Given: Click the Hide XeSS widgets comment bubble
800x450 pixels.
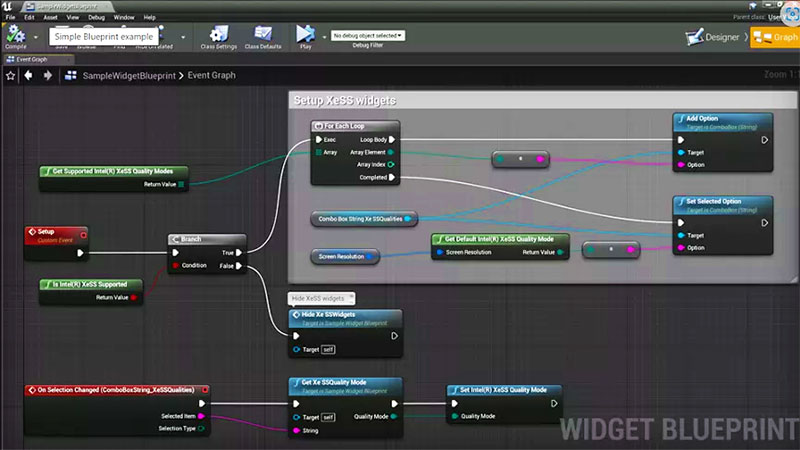Looking at the screenshot, I should coord(321,298).
